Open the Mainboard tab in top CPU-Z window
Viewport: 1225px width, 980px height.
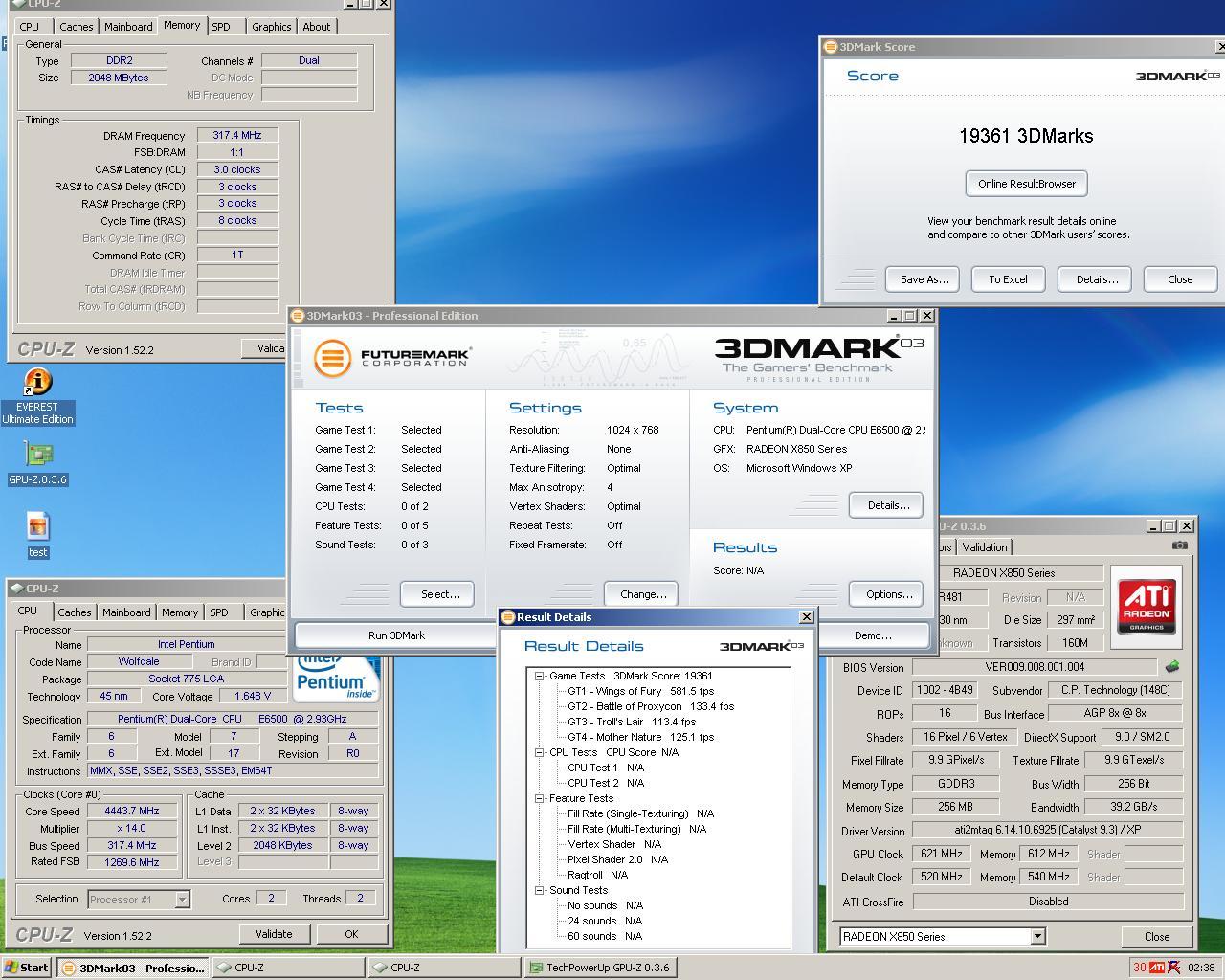(x=128, y=27)
